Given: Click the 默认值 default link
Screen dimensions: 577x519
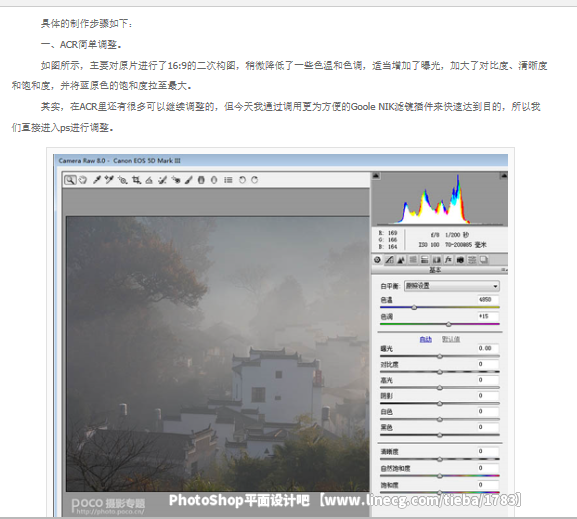Looking at the screenshot, I should tap(451, 339).
